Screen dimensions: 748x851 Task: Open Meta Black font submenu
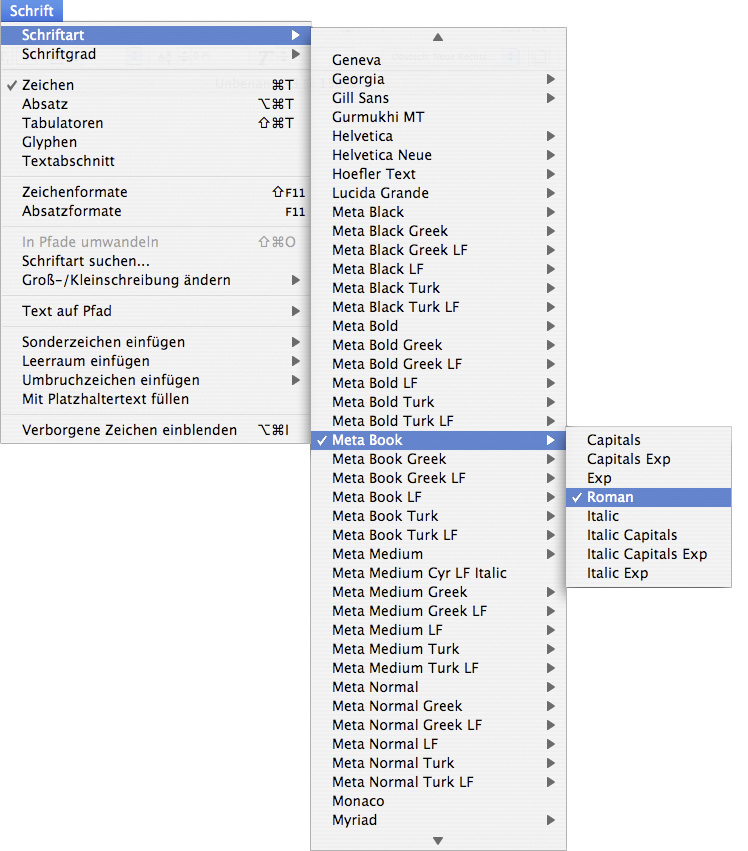pos(439,212)
